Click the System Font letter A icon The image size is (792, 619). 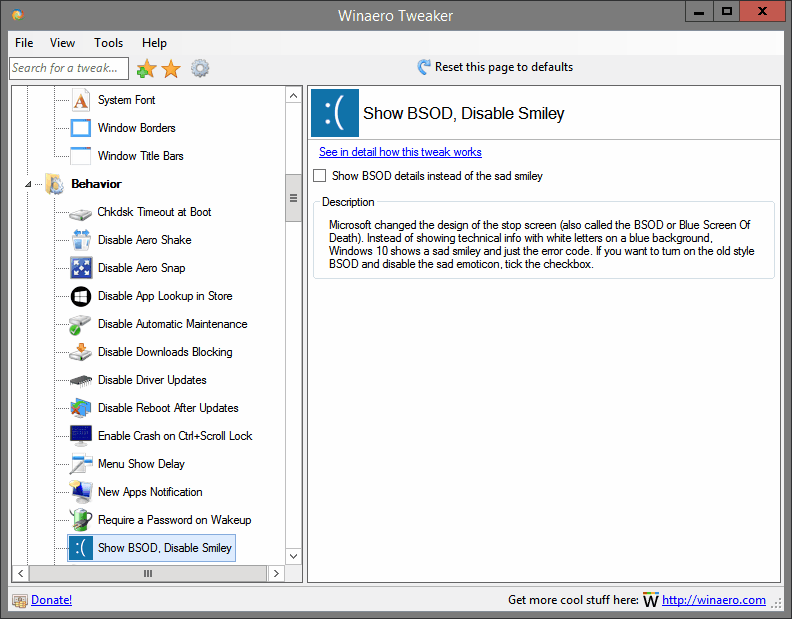81,100
